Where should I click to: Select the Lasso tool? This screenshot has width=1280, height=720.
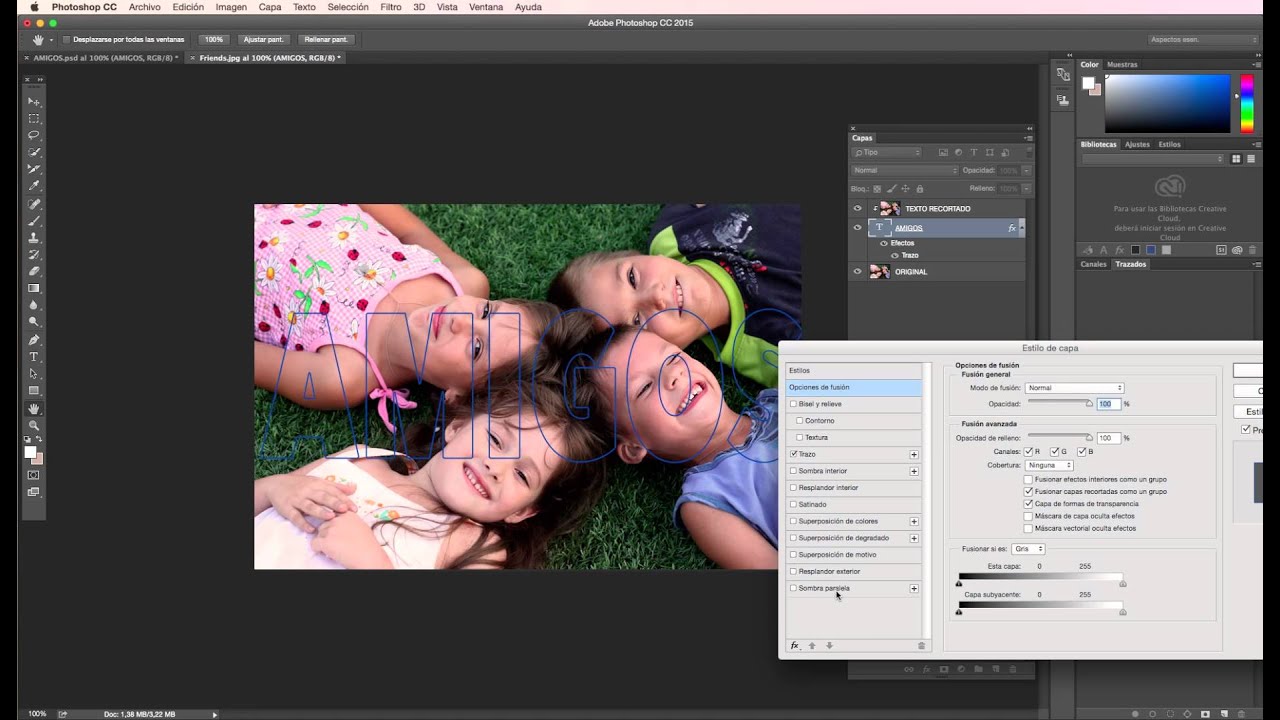pyautogui.click(x=34, y=135)
